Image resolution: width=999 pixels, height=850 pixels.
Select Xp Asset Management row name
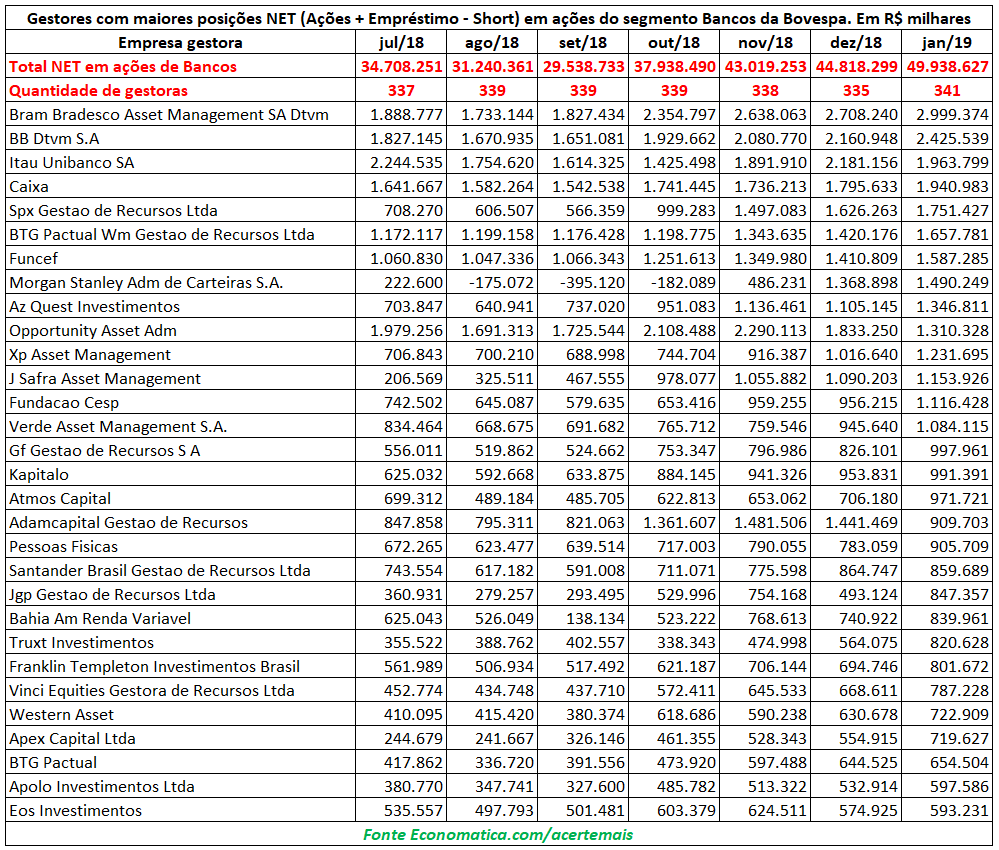(x=90, y=355)
